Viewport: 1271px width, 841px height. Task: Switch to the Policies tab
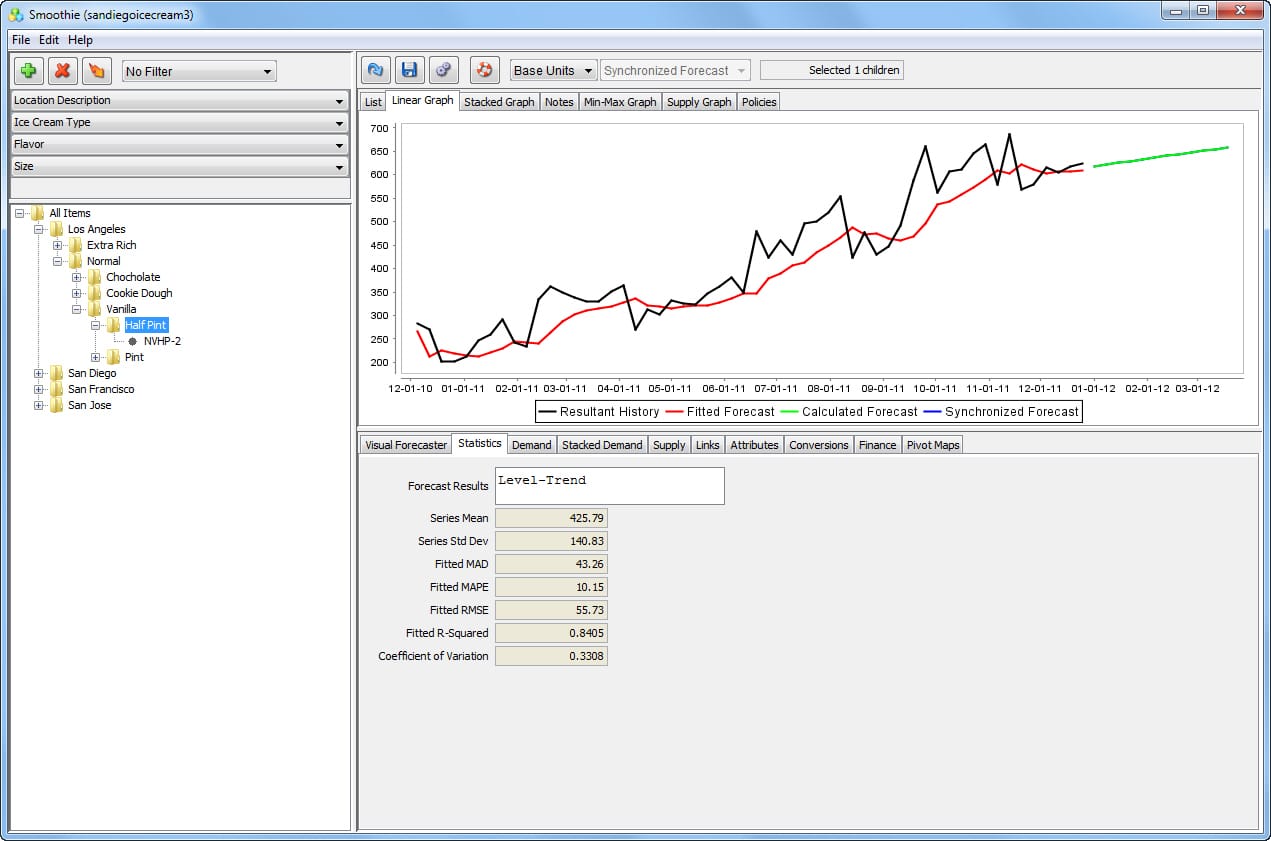coord(759,102)
